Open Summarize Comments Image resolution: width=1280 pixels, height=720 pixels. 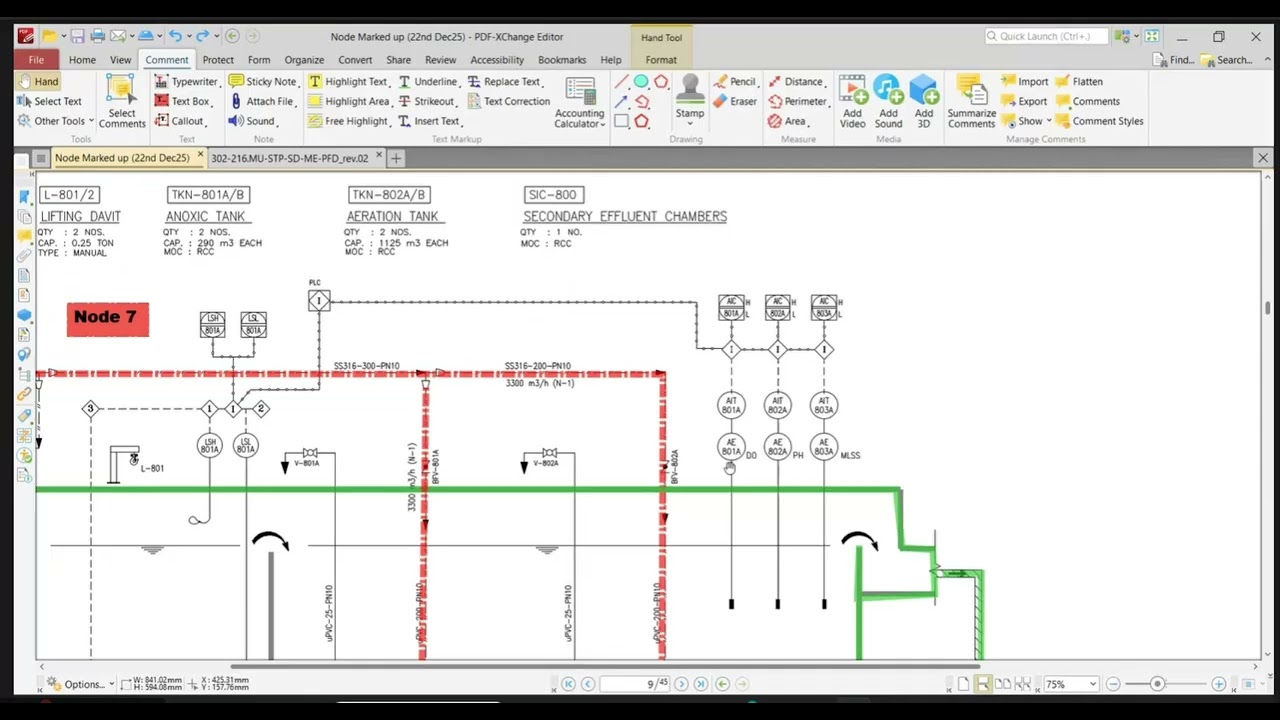click(x=972, y=102)
